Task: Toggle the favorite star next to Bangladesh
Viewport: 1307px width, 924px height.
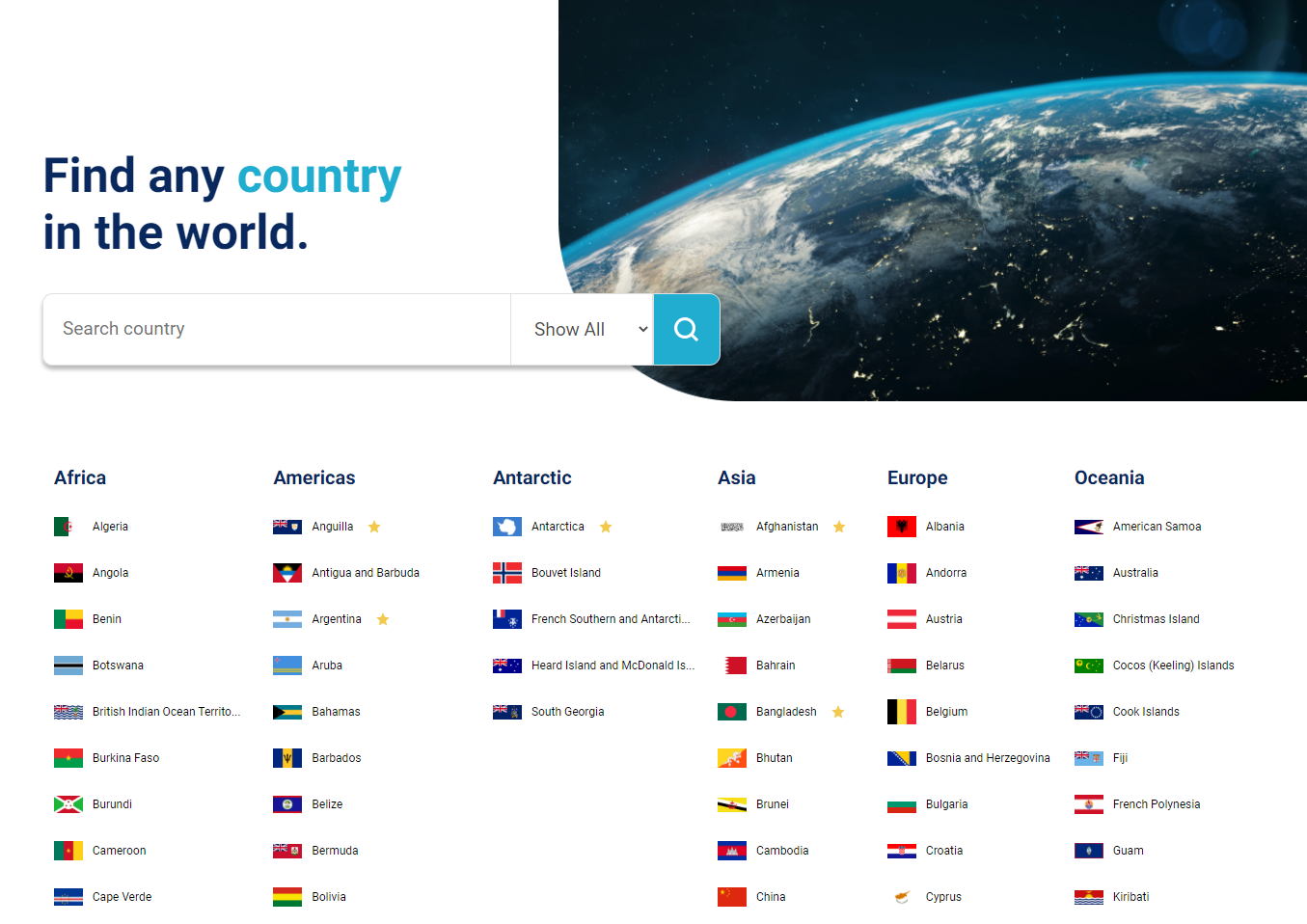Action: tap(838, 712)
